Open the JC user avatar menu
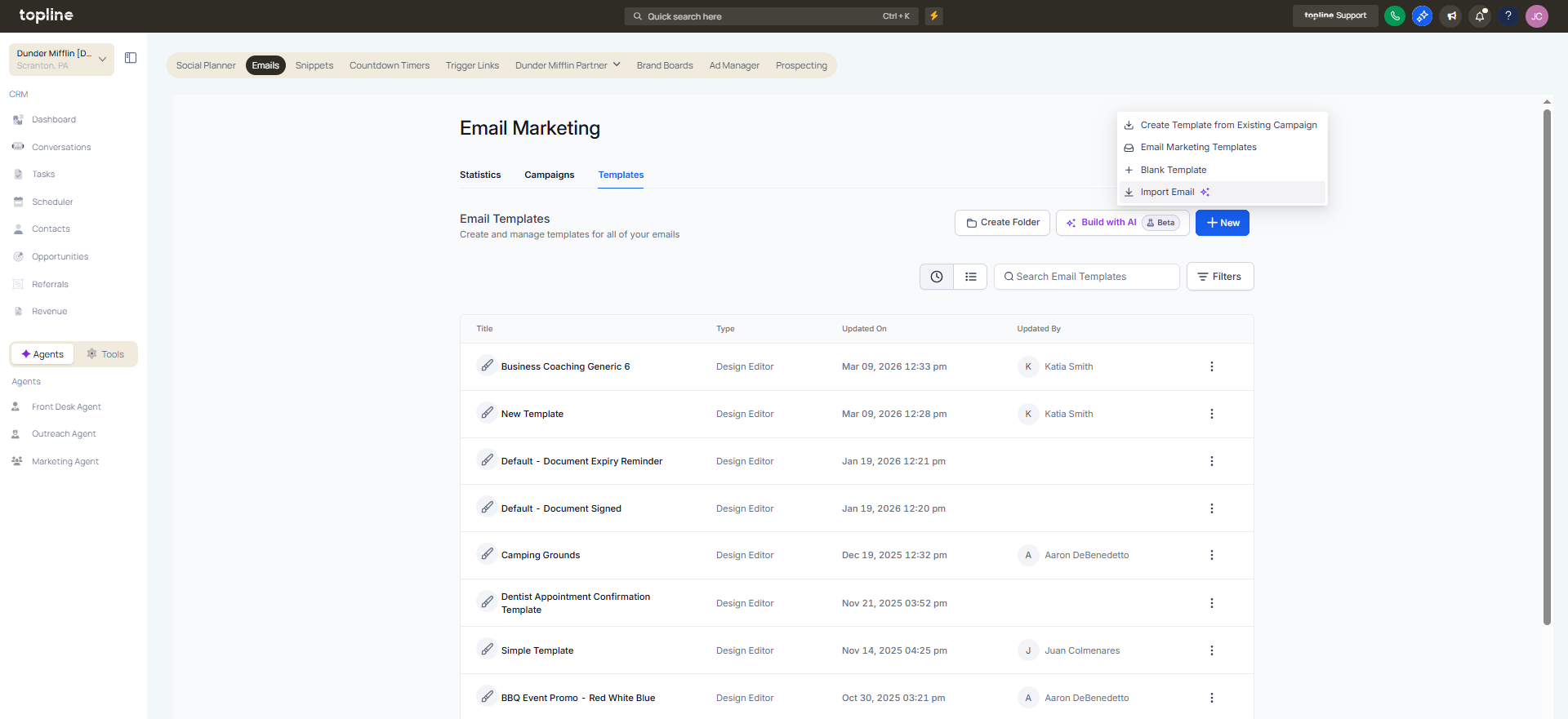Viewport: 1568px width, 719px height. click(1537, 16)
